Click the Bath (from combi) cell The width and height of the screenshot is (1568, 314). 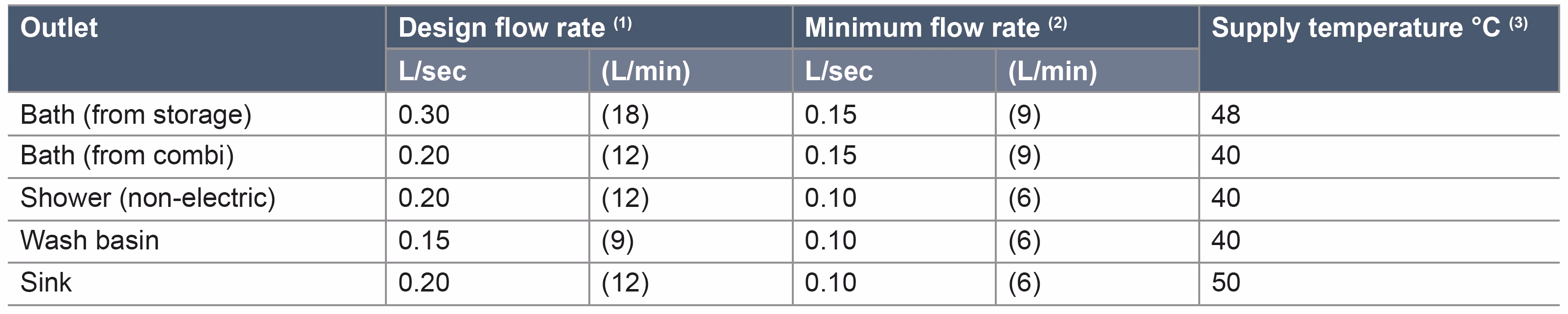127,156
